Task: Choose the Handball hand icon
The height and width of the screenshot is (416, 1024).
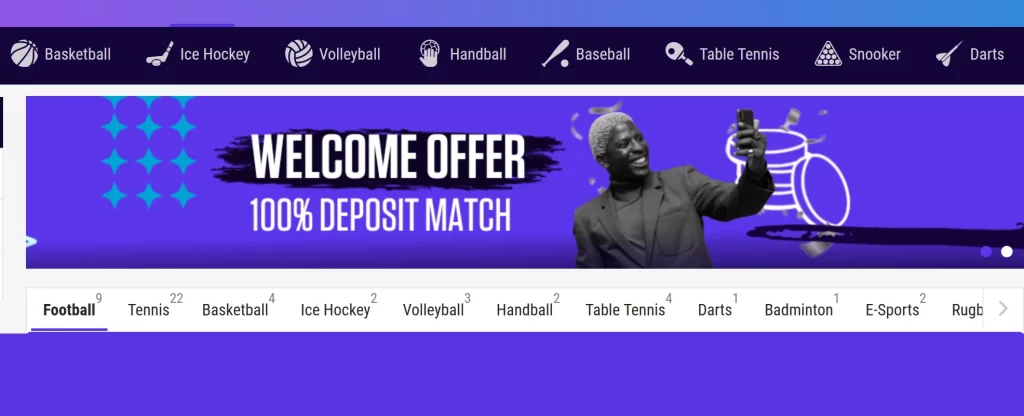Action: (x=429, y=54)
